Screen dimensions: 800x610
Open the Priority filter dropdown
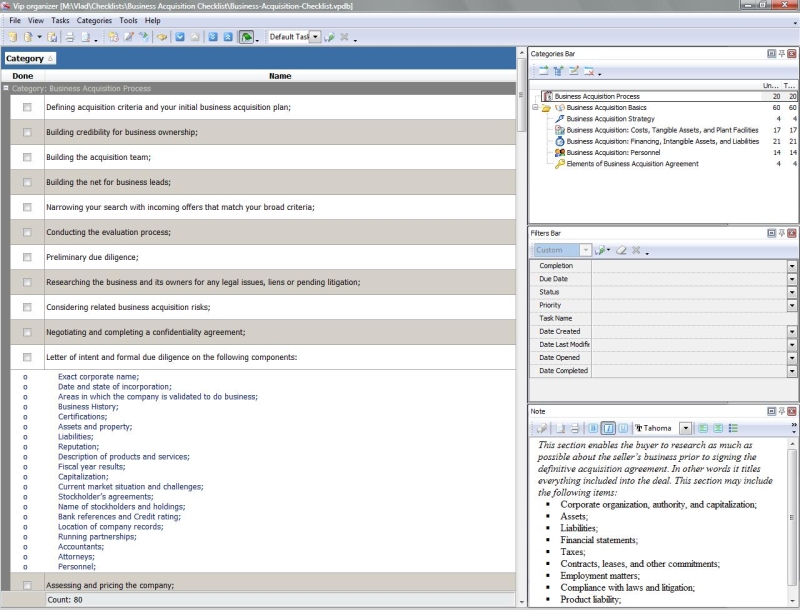pos(792,305)
